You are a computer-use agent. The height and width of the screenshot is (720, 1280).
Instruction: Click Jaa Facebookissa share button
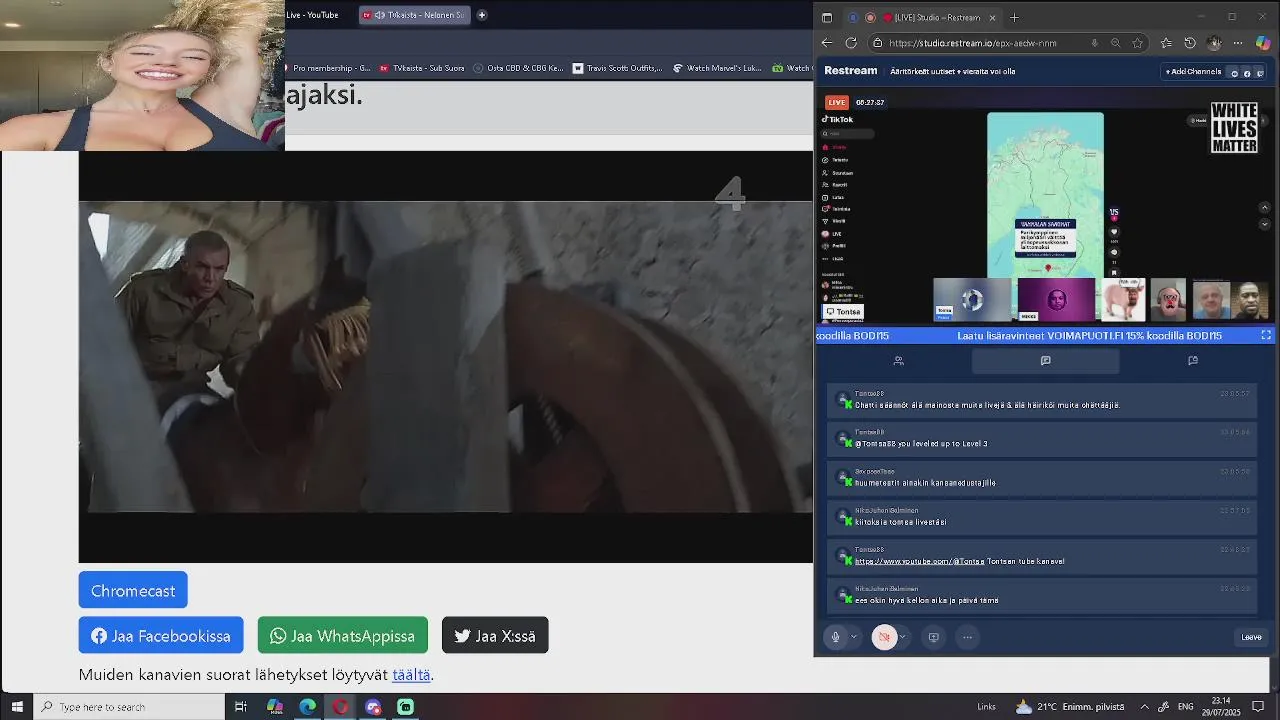[x=161, y=635]
